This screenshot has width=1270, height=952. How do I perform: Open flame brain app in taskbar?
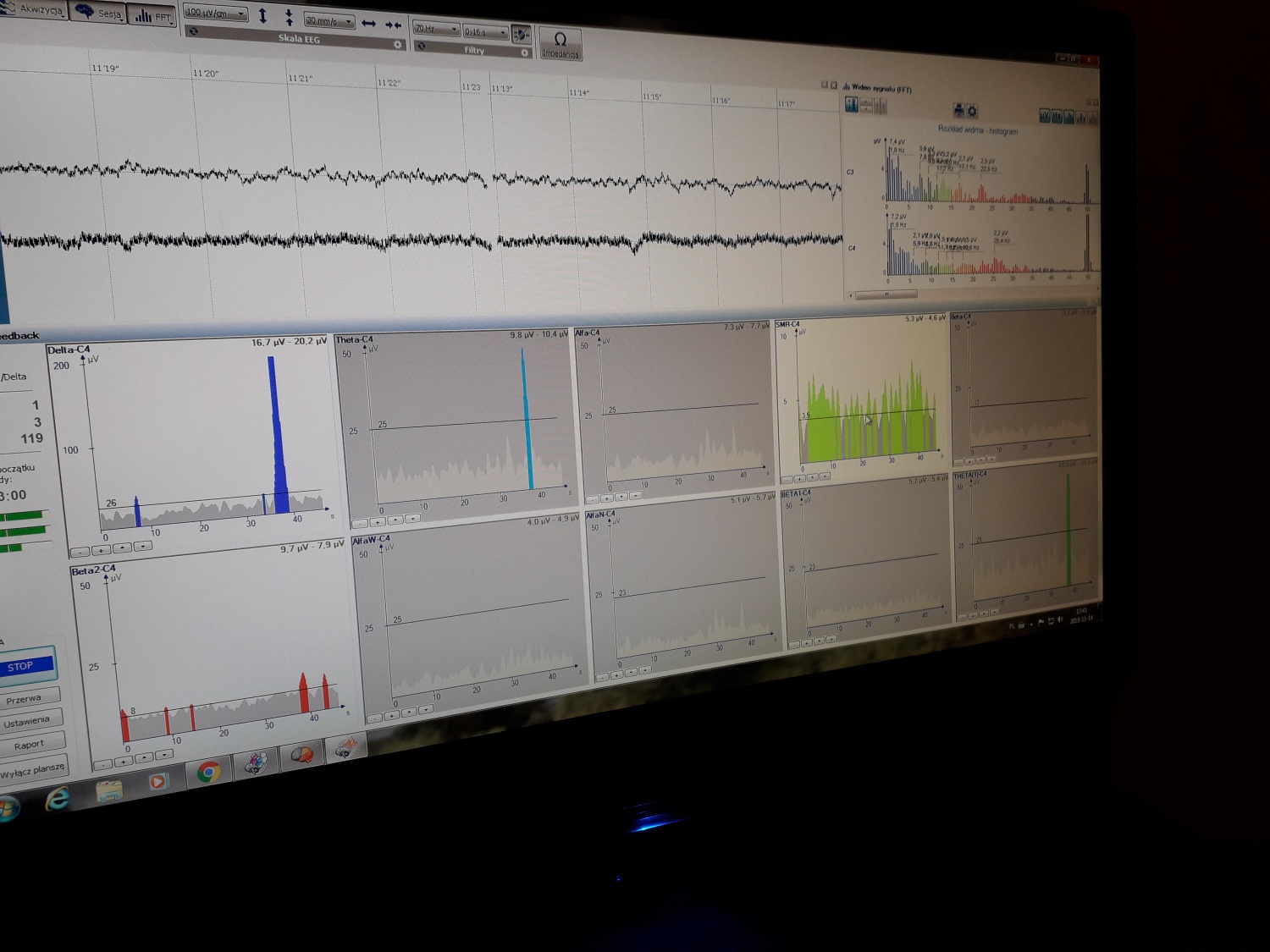pos(346,747)
